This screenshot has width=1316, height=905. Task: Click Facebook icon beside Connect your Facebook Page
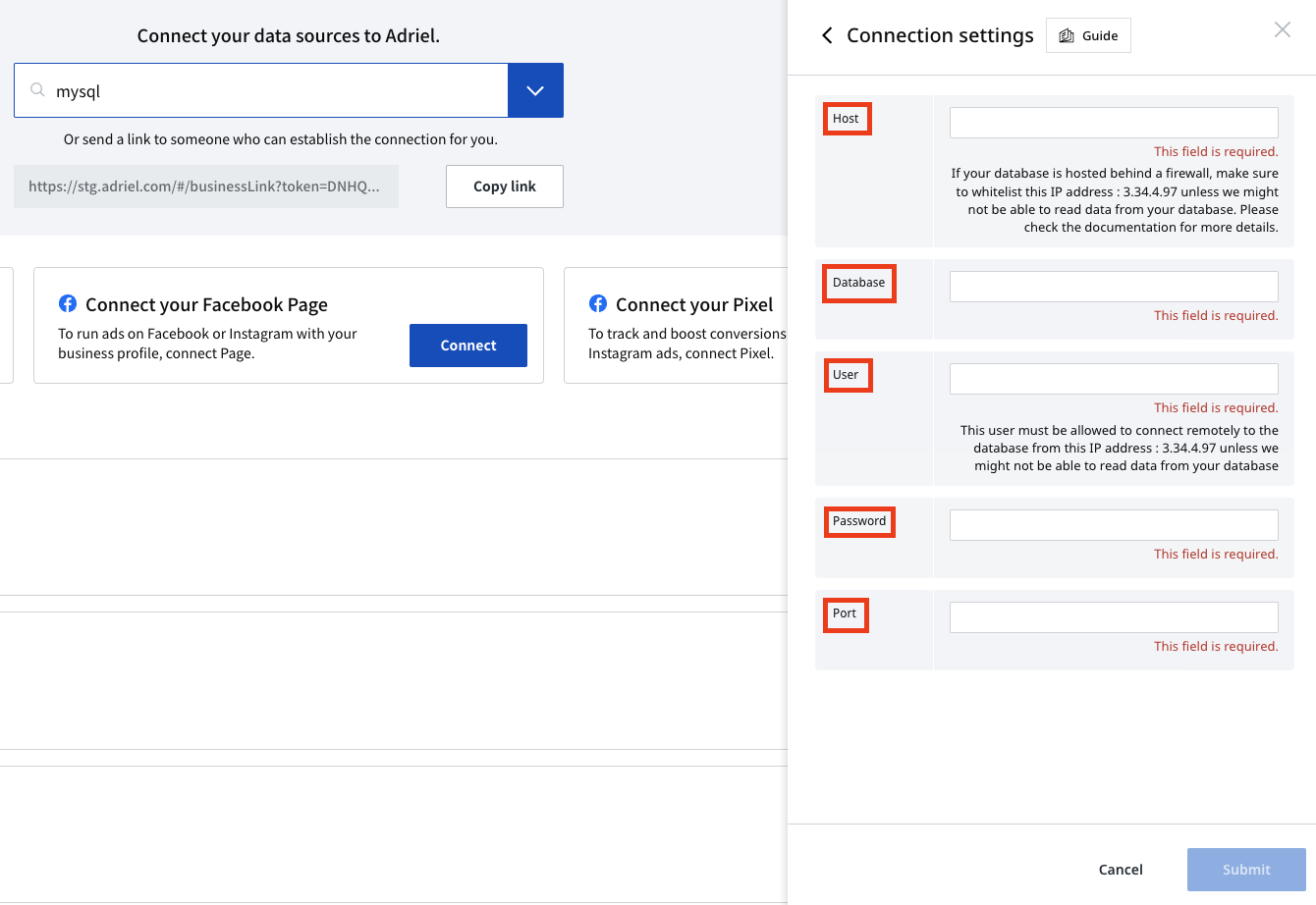[x=68, y=303]
